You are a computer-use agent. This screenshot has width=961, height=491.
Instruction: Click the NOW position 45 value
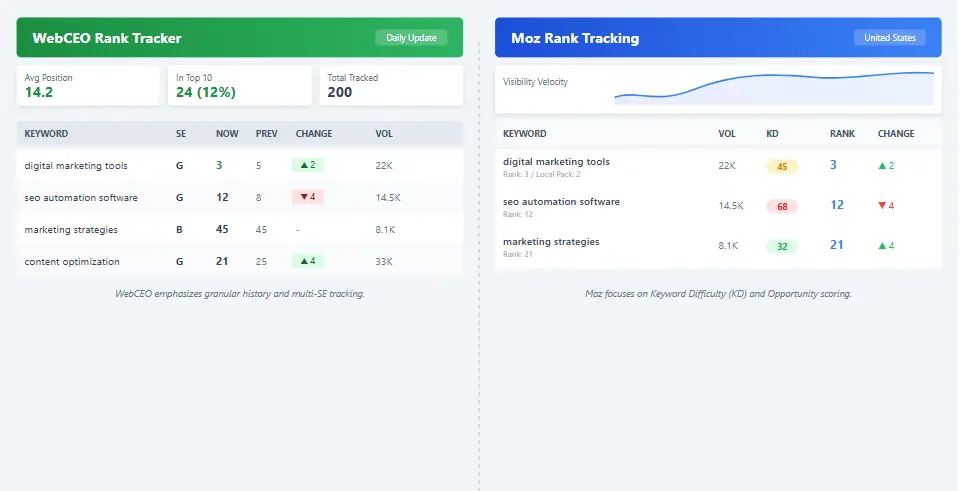tap(222, 229)
